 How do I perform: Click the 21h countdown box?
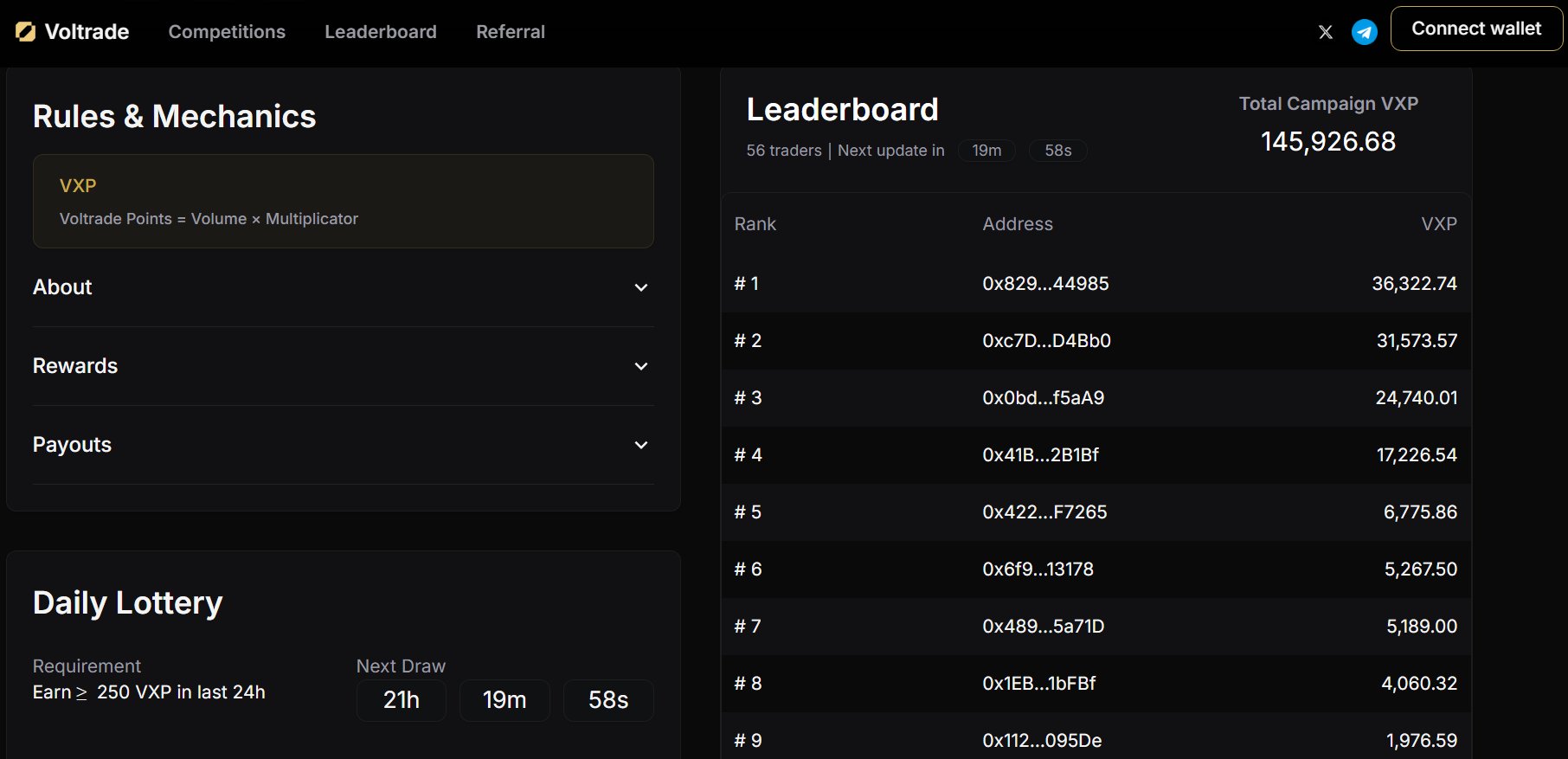coord(402,700)
